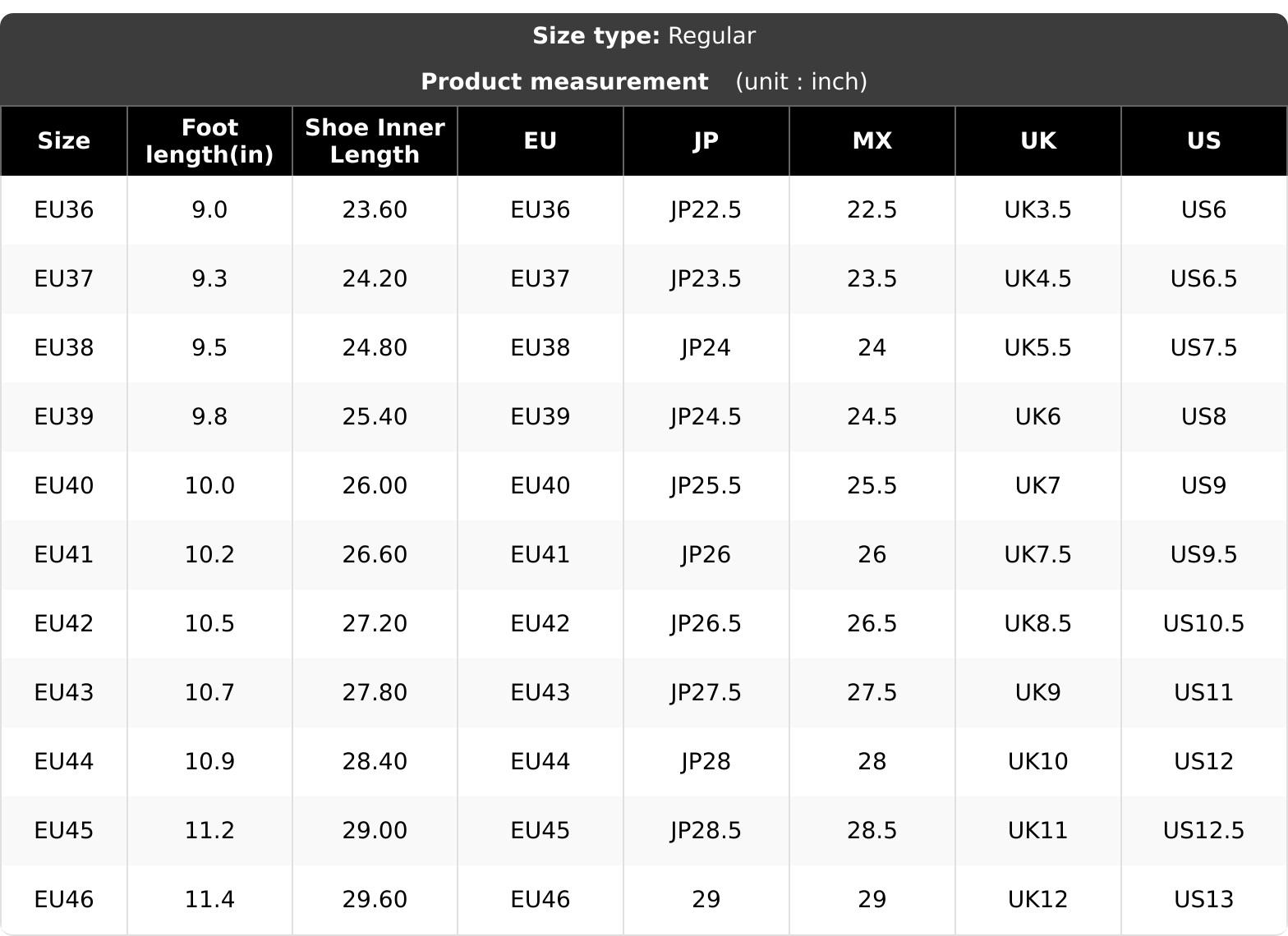
Task: Click the MX column header
Action: point(872,140)
